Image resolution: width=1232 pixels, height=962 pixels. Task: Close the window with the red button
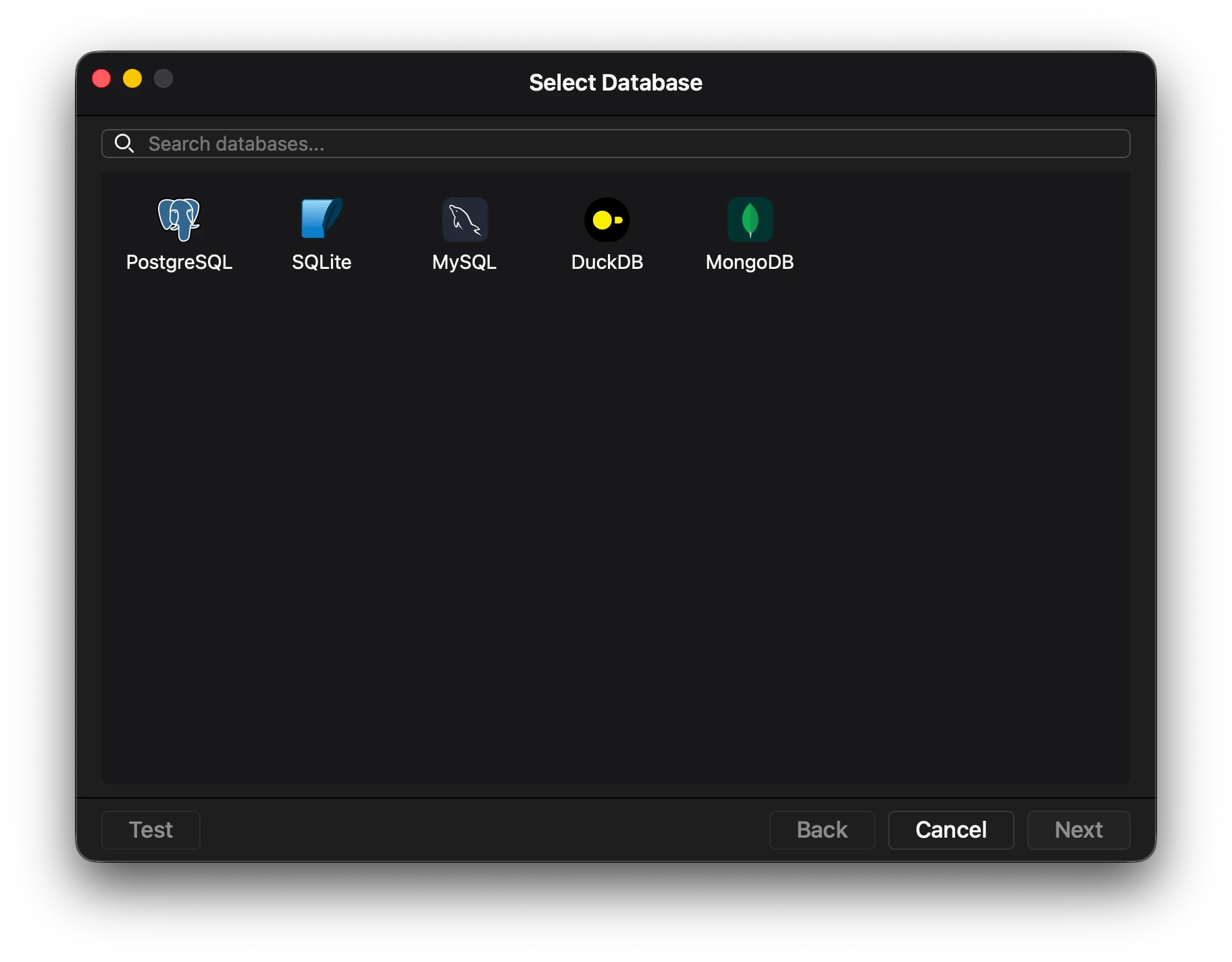(101, 79)
